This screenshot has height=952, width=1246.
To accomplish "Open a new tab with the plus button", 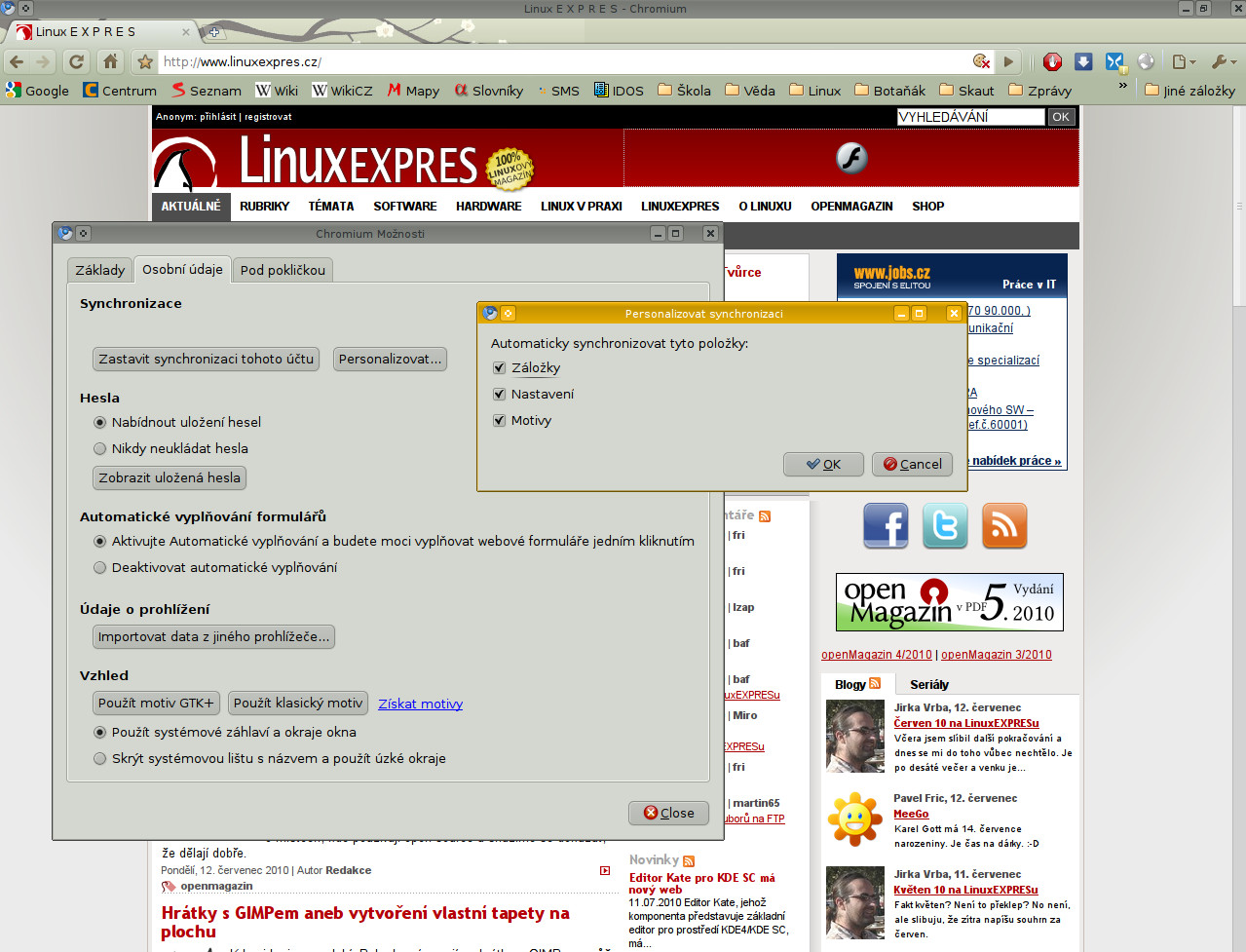I will click(x=213, y=31).
